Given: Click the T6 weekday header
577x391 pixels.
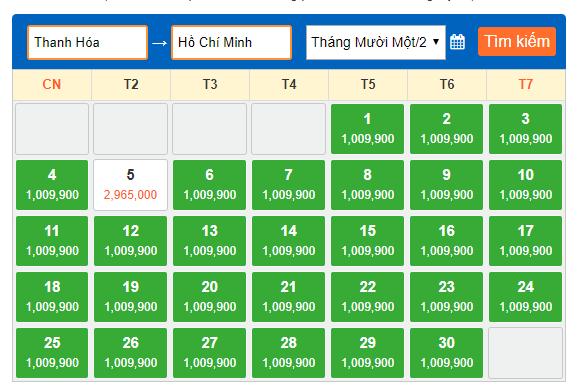Looking at the screenshot, I should 447,85.
